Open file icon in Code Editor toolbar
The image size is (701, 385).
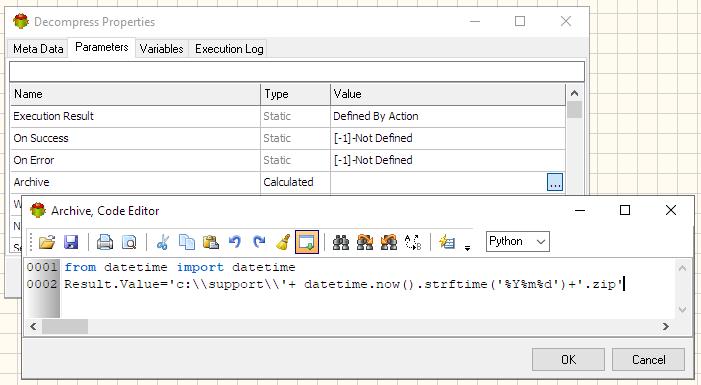point(47,242)
